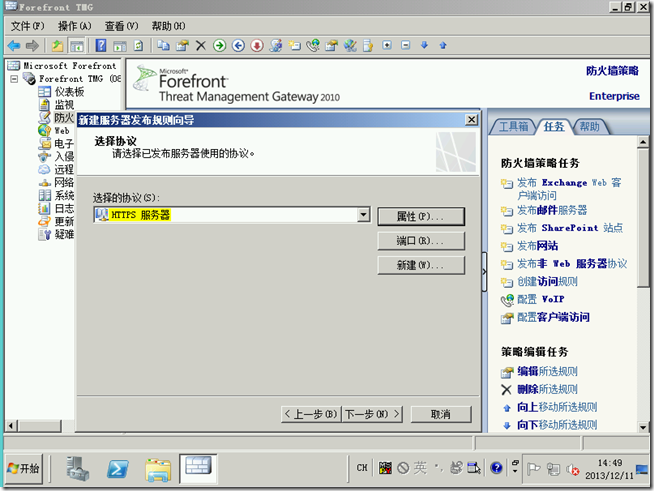Open the 文件(F) menu
Viewport: 654px width, 491px height.
[x=27, y=26]
